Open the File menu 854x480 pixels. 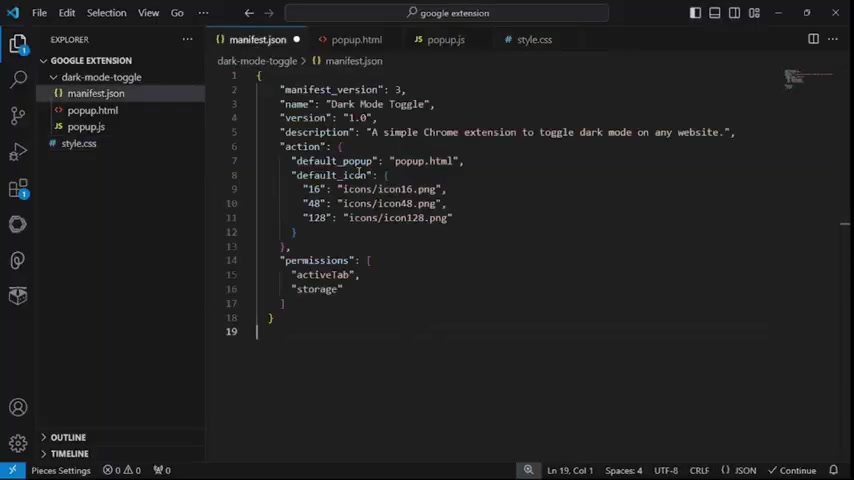39,13
